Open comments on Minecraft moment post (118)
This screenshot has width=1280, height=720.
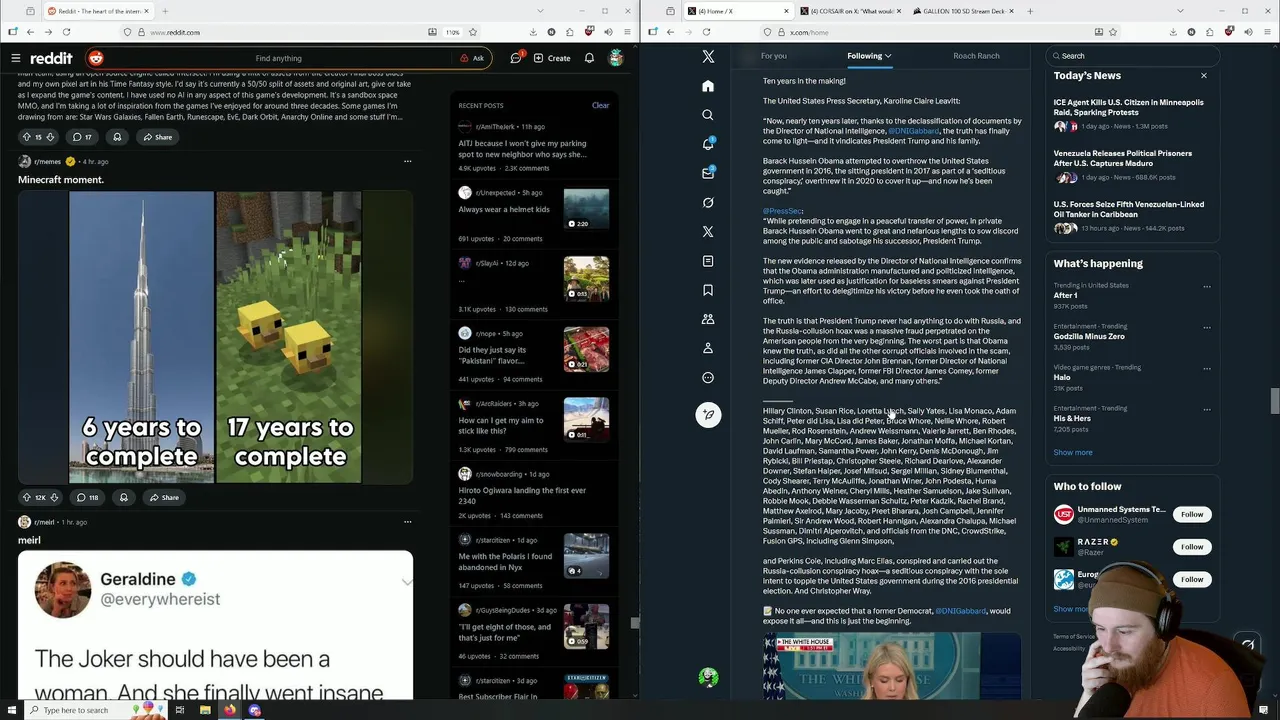(x=86, y=497)
